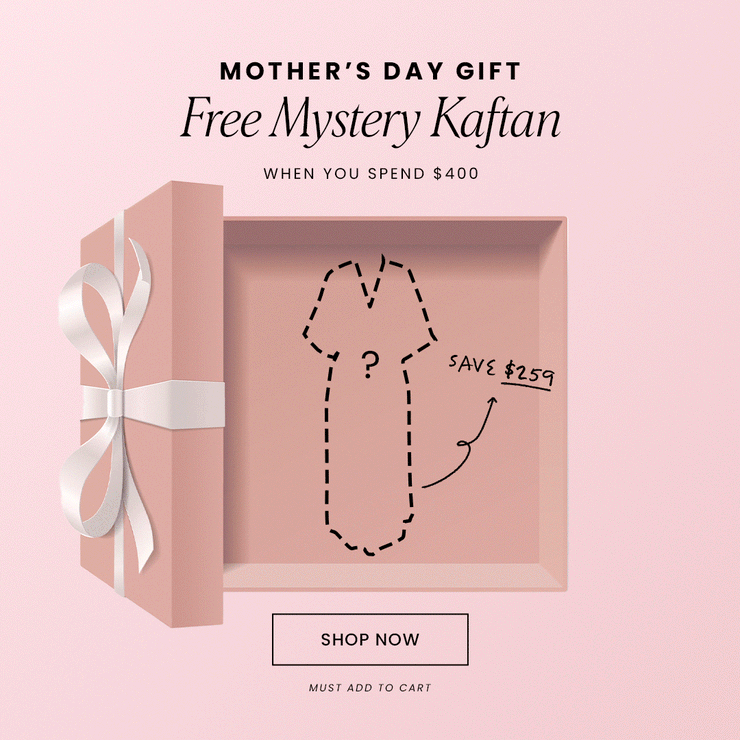Viewport: 740px width, 740px height.
Task: Click the curved hand-drawn arrow
Action: [x=460, y=442]
